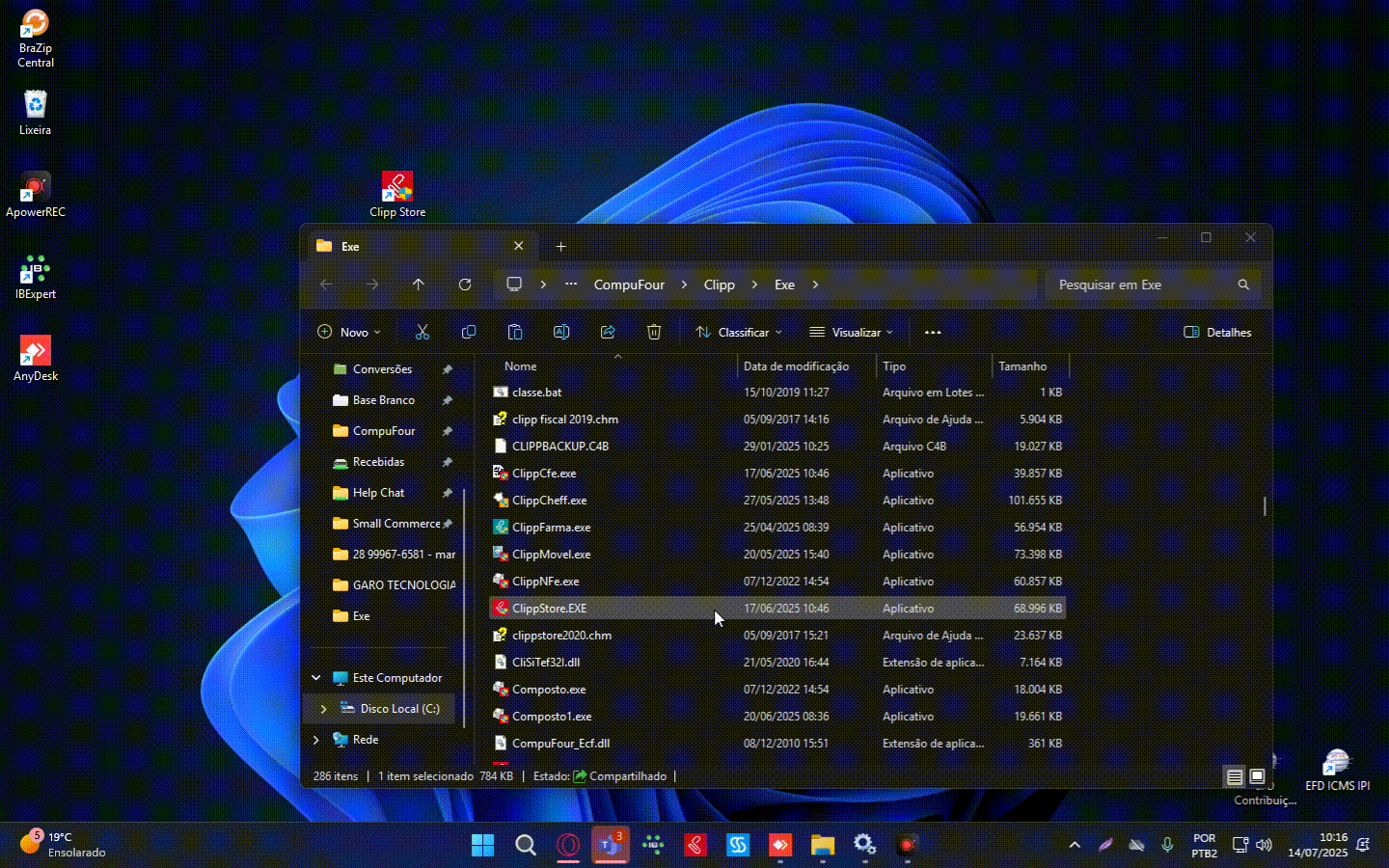Go up one folder level

point(419,285)
